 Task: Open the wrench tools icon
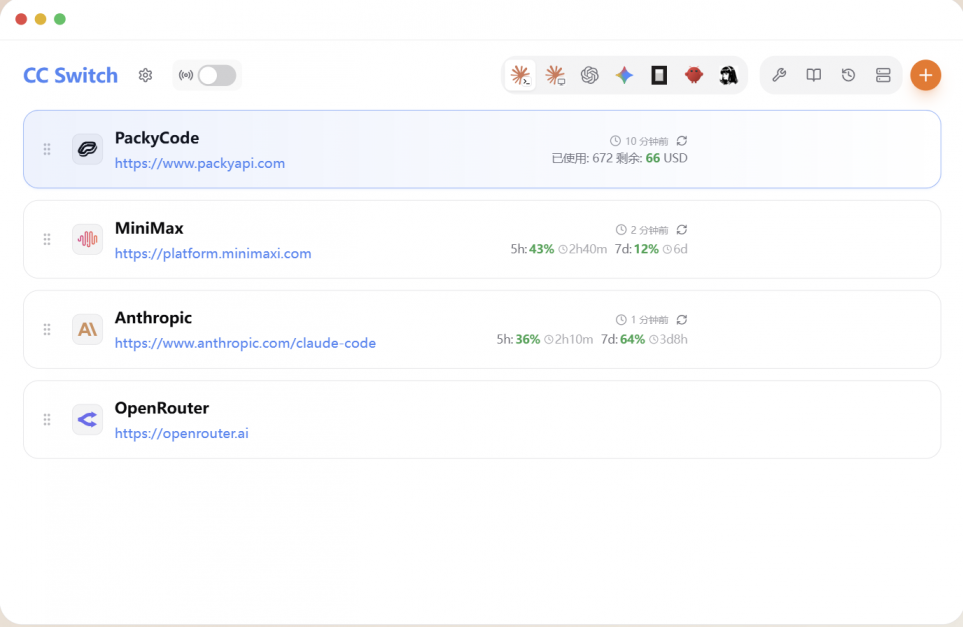pyautogui.click(x=779, y=76)
